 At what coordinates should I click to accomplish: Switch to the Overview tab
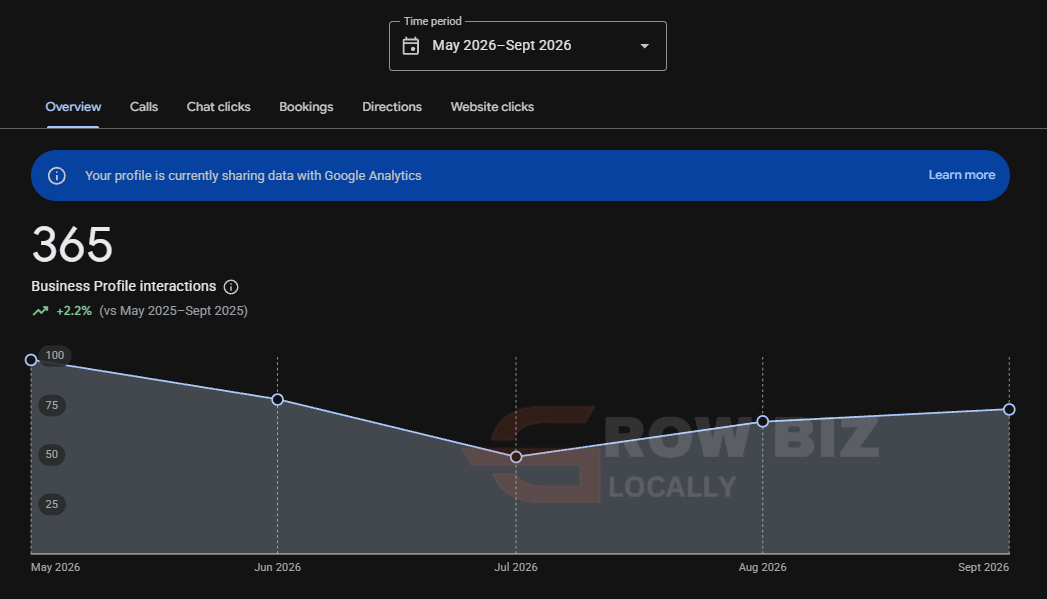73,107
